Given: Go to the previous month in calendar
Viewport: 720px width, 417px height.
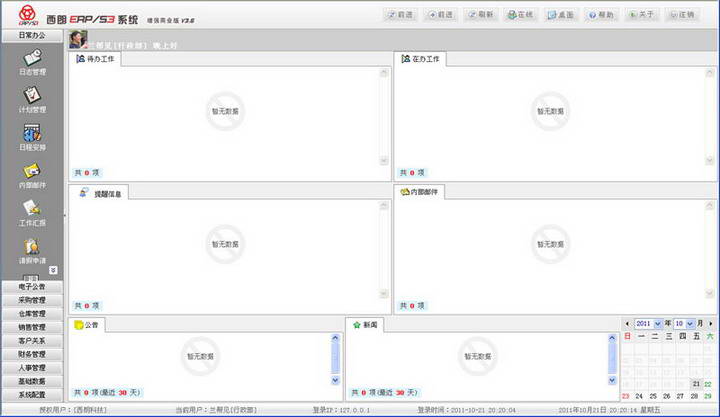Looking at the screenshot, I should tap(627, 324).
